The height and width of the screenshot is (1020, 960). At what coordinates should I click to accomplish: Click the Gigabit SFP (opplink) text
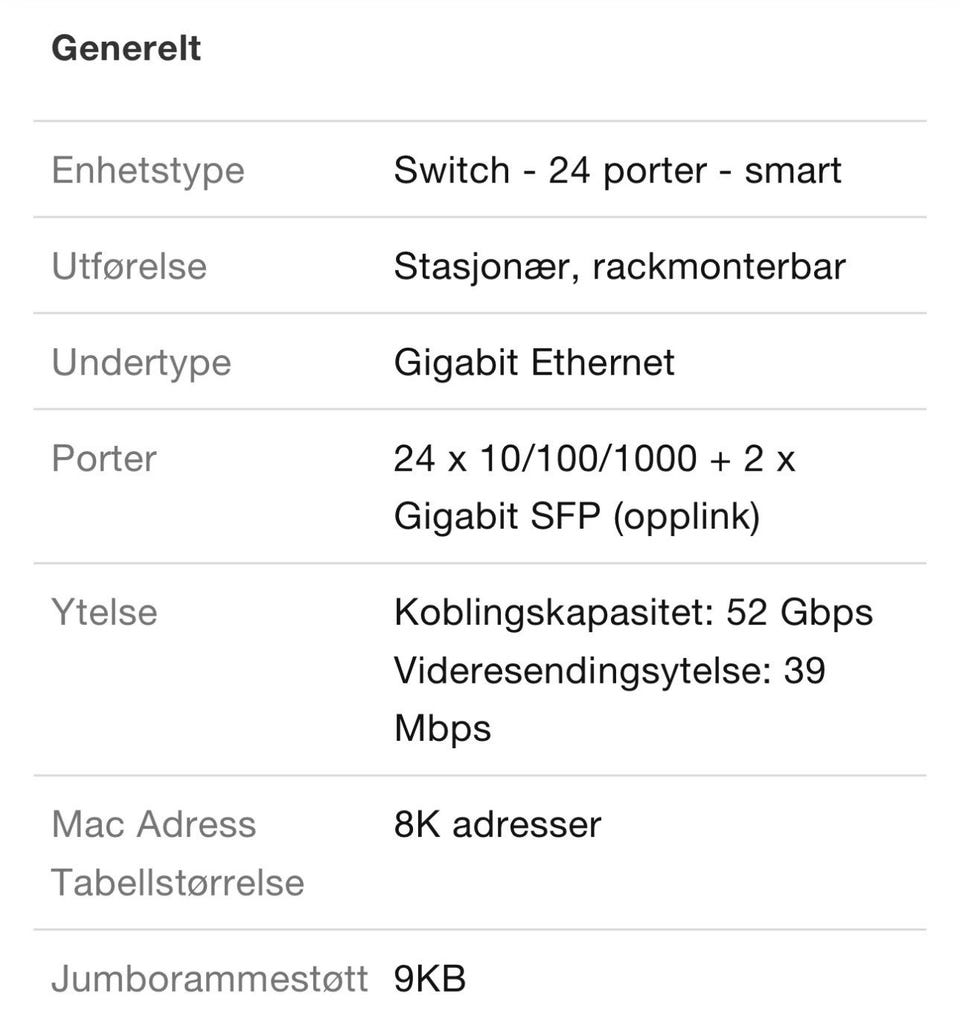pyautogui.click(x=577, y=517)
